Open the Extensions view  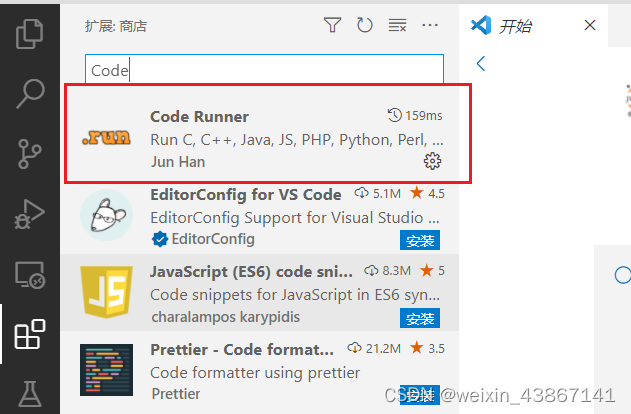[30, 334]
